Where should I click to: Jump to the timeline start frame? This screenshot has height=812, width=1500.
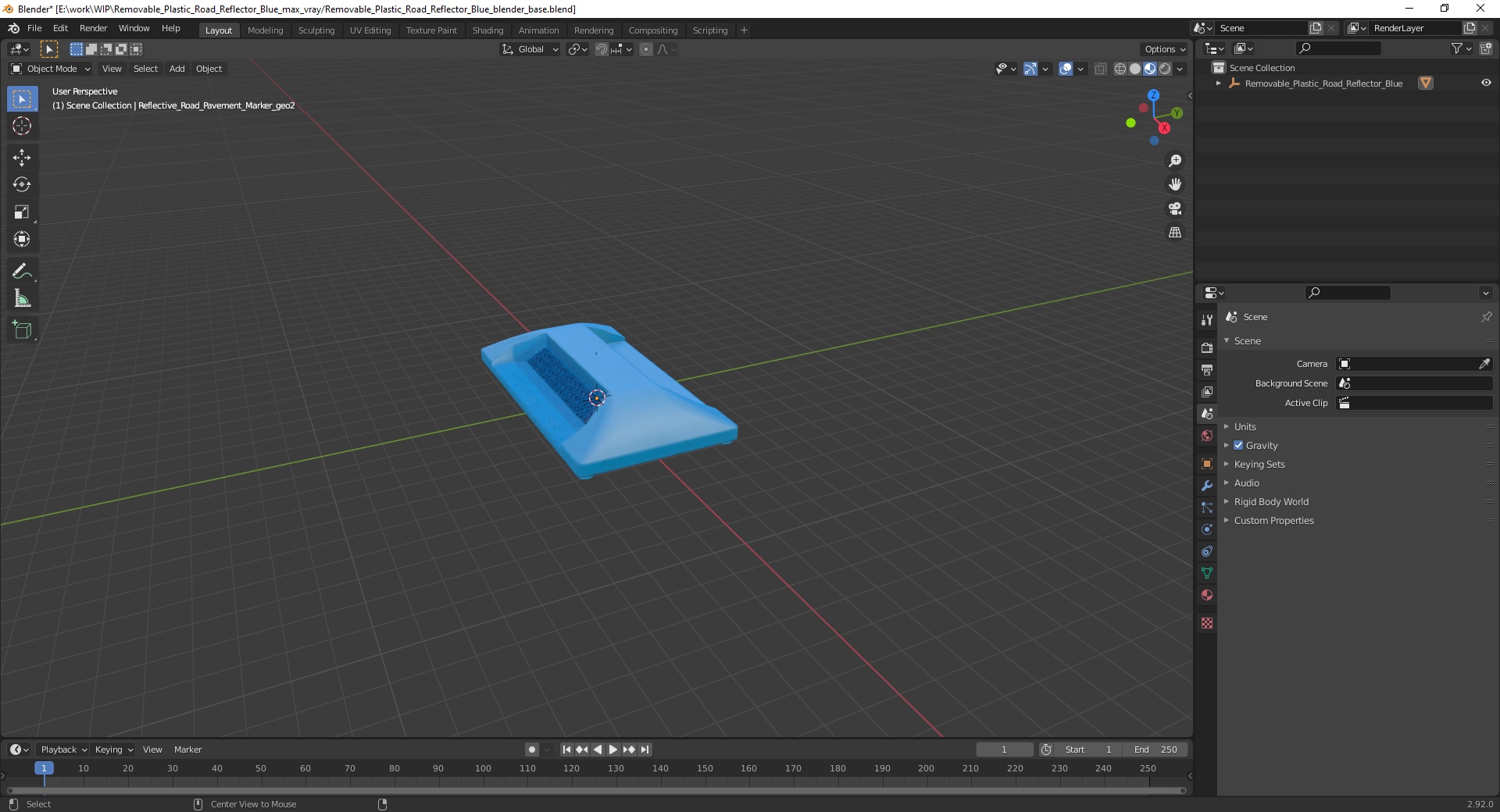click(x=566, y=750)
